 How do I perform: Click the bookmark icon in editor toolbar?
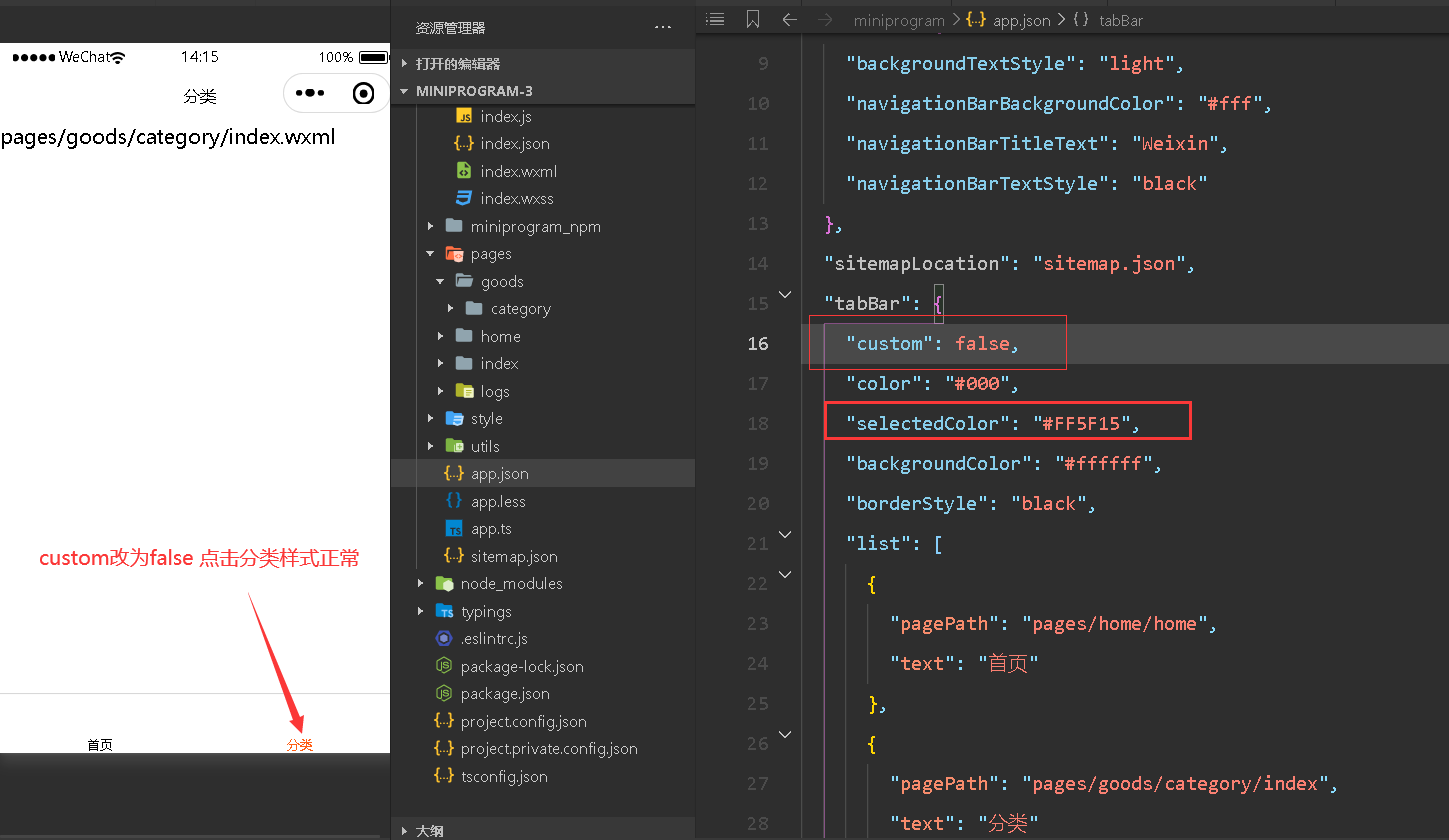tap(753, 19)
